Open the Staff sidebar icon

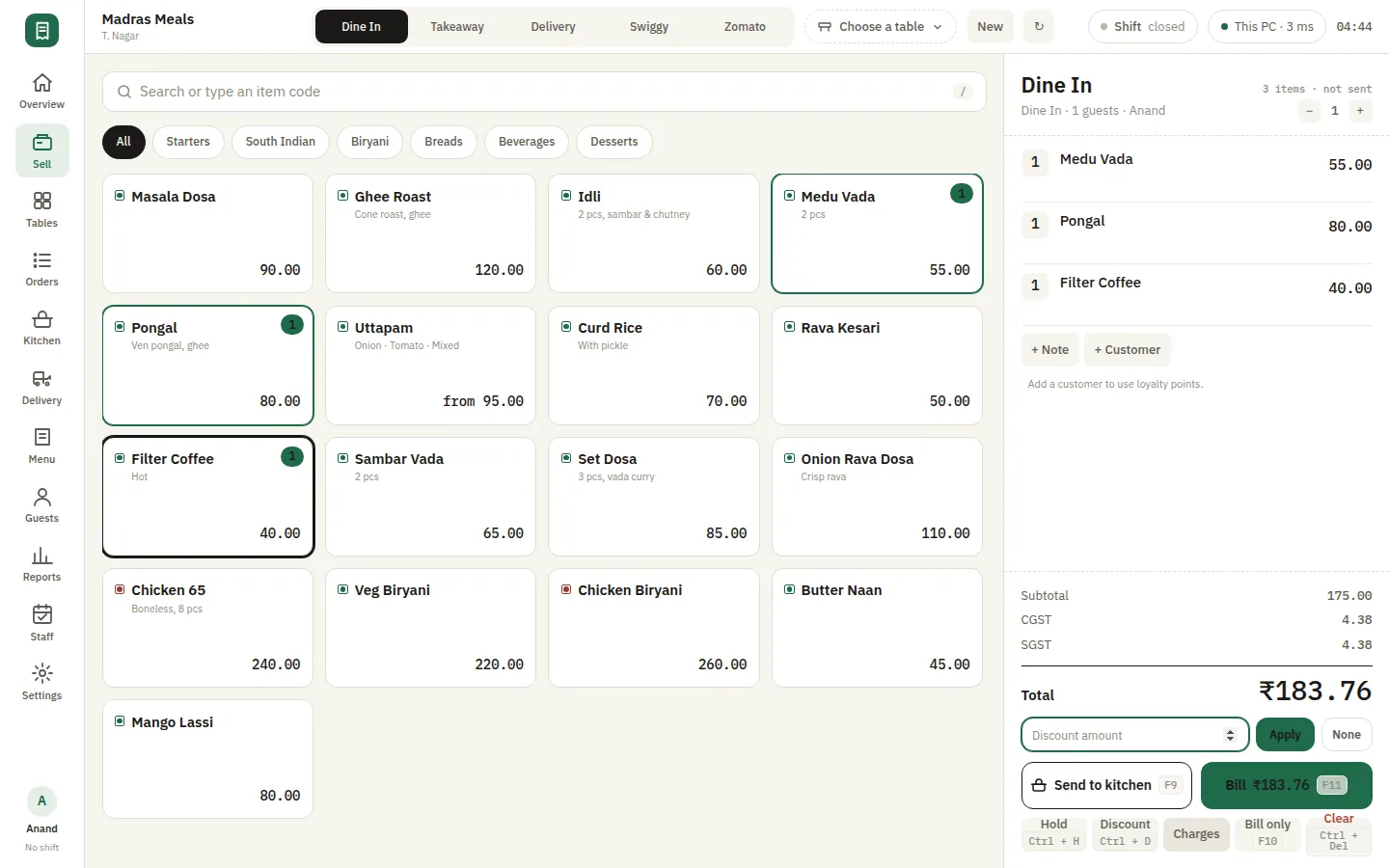pos(41,623)
